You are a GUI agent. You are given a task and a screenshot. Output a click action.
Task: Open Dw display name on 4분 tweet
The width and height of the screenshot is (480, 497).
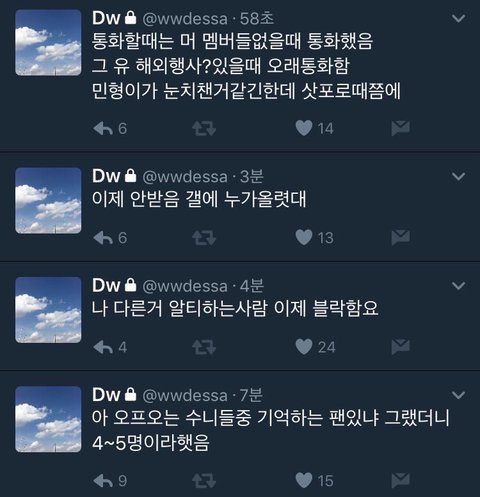106,285
